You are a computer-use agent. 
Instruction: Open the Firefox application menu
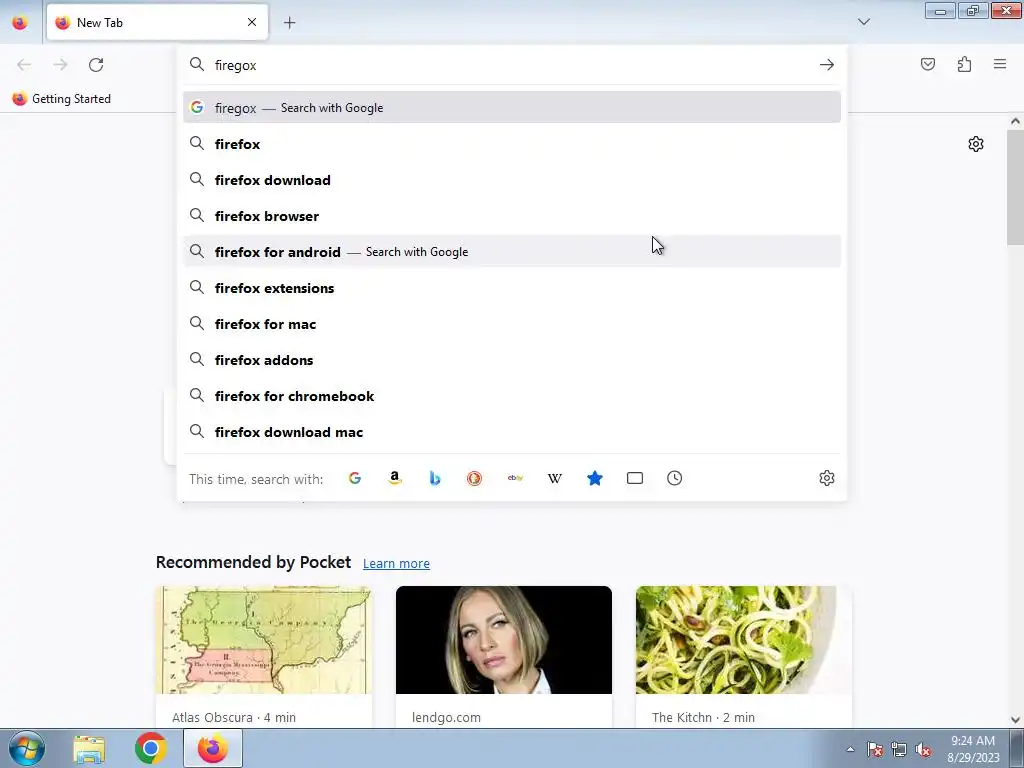[1000, 64]
